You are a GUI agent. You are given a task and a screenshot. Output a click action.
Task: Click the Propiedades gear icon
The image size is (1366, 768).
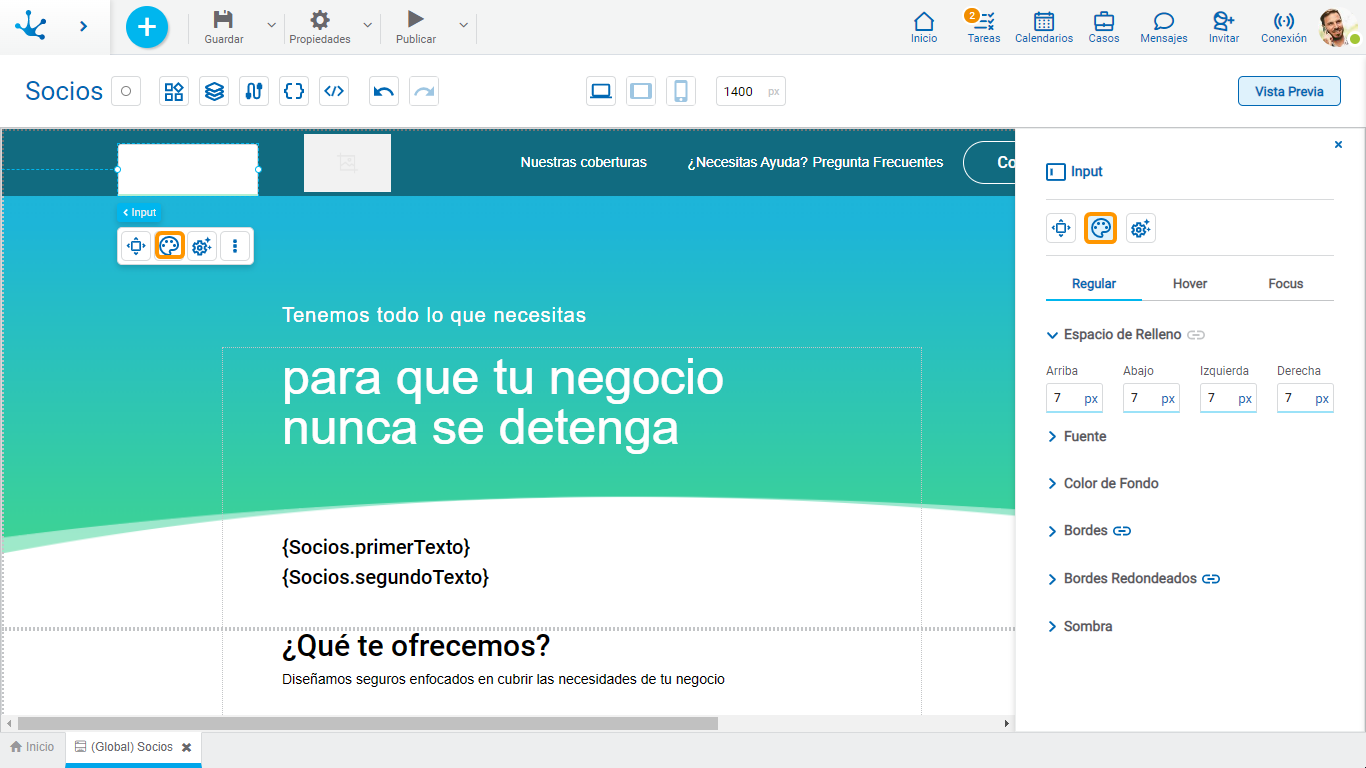coord(320,19)
